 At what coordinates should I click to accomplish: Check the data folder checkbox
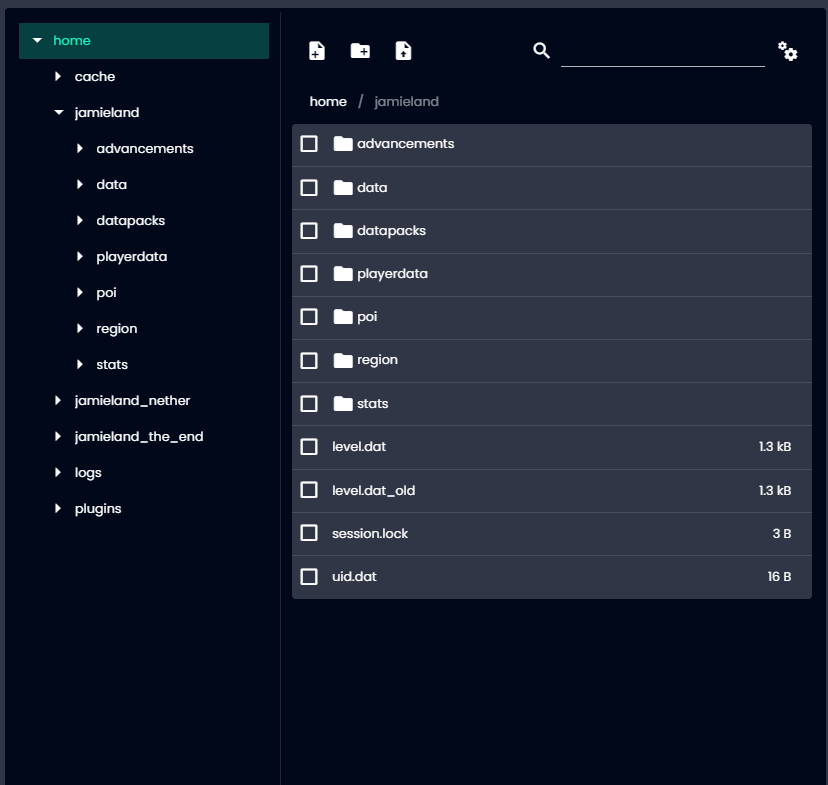point(309,187)
